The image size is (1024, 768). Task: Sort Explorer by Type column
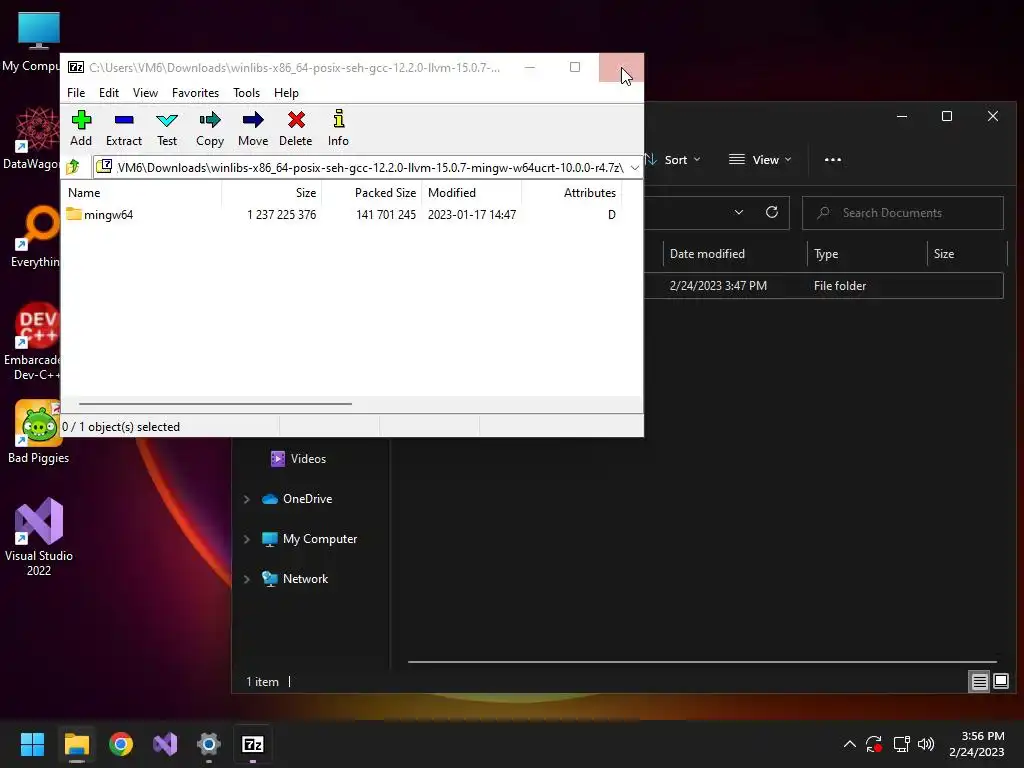coord(867,254)
